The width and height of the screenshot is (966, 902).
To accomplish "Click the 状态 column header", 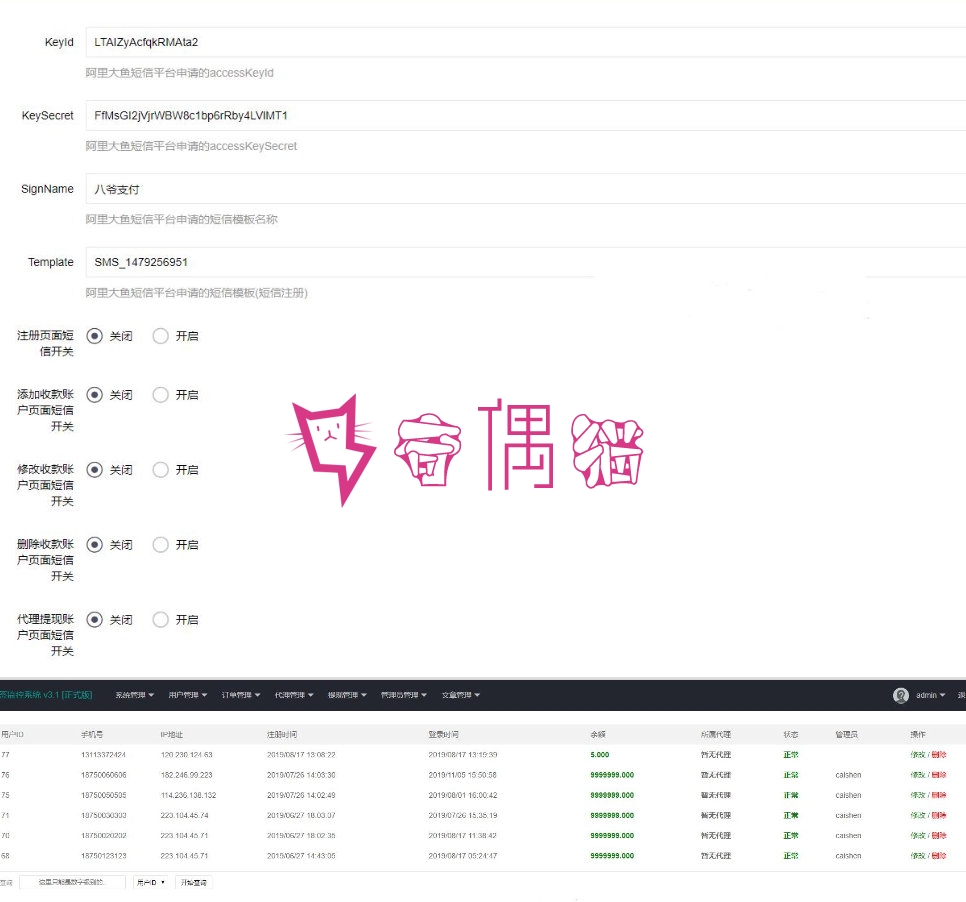I will [790, 734].
